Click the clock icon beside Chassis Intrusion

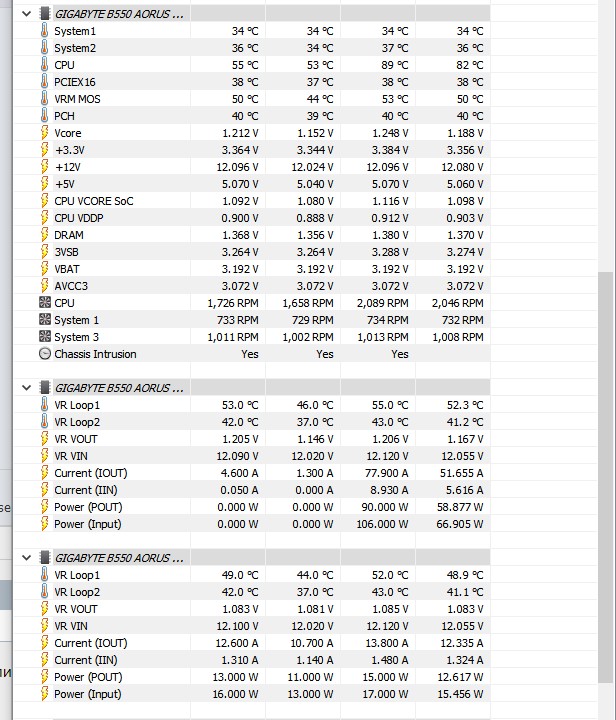44,354
